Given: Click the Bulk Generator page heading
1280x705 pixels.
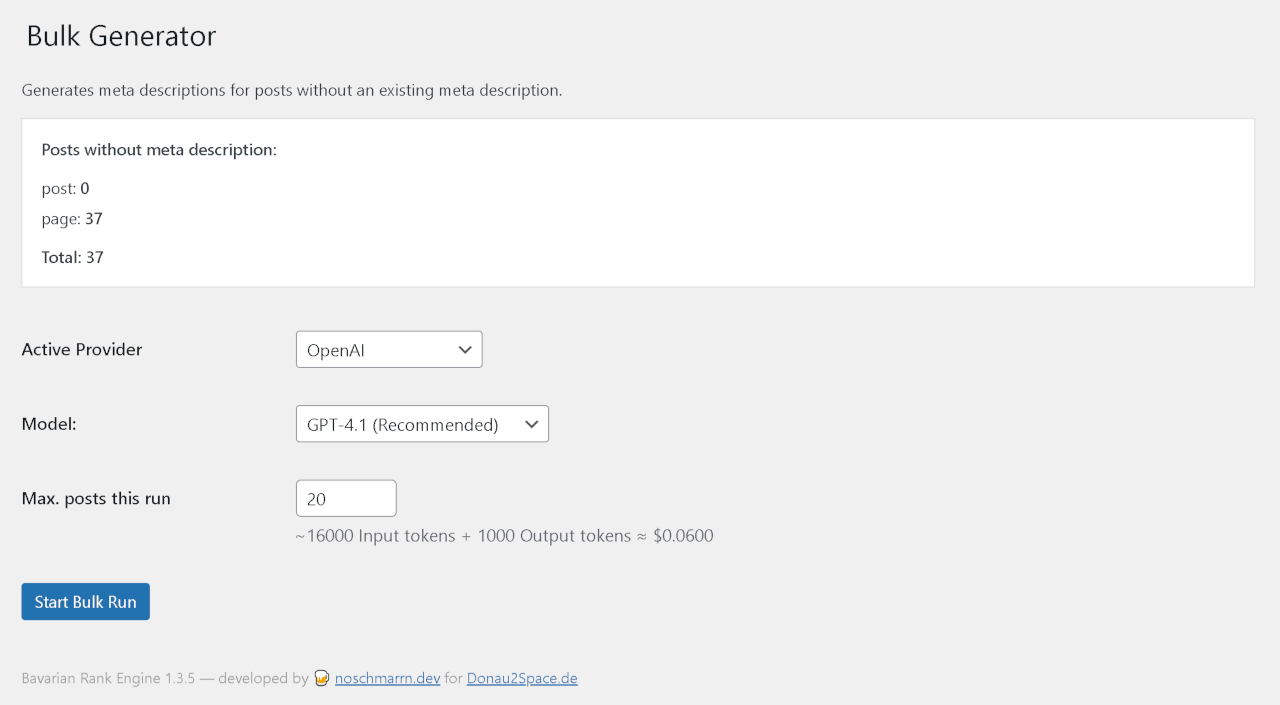Looking at the screenshot, I should click(120, 36).
